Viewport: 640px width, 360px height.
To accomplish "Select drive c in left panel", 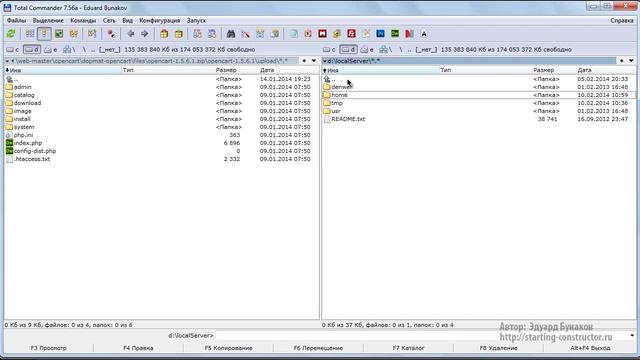I will (x=13, y=49).
